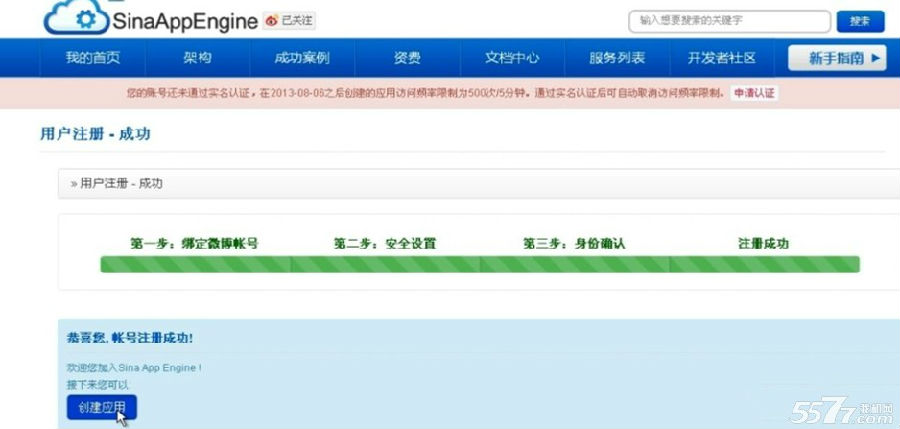
Task: Click the SinaAppEngine title text
Action: coord(185,21)
